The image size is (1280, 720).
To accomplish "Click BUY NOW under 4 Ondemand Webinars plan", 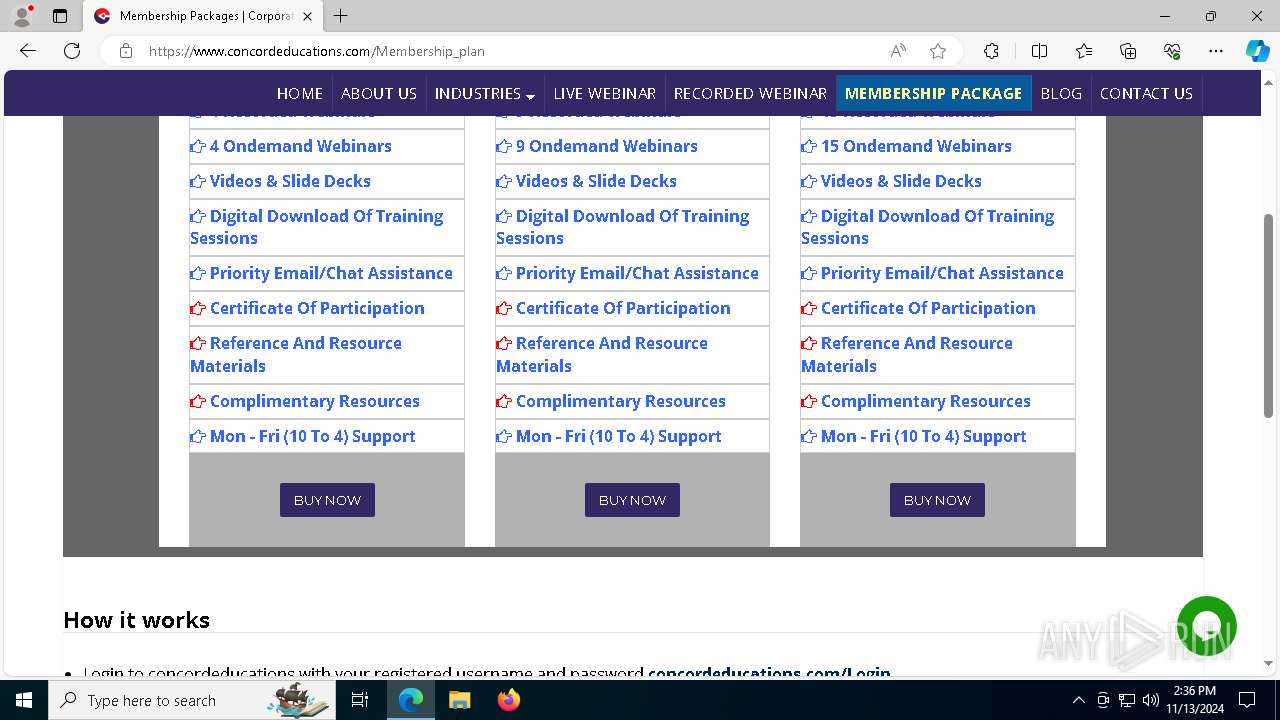I will [x=327, y=500].
